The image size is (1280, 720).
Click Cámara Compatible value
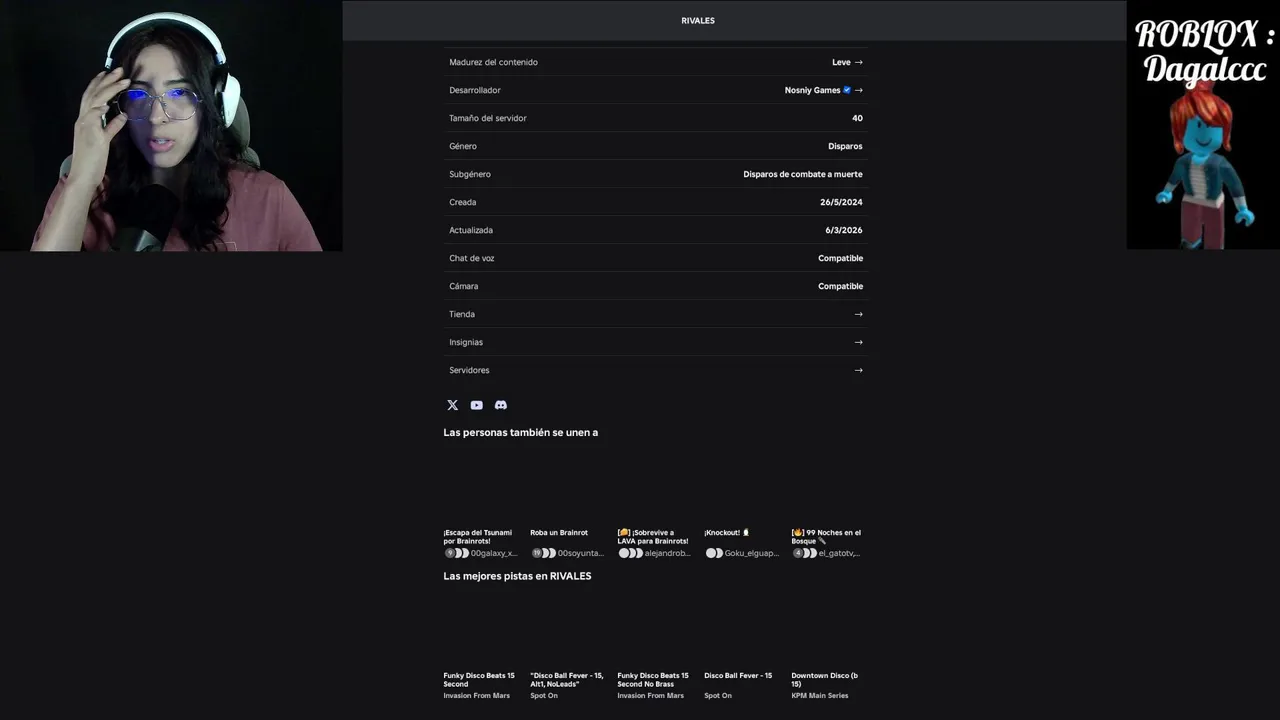click(x=840, y=286)
